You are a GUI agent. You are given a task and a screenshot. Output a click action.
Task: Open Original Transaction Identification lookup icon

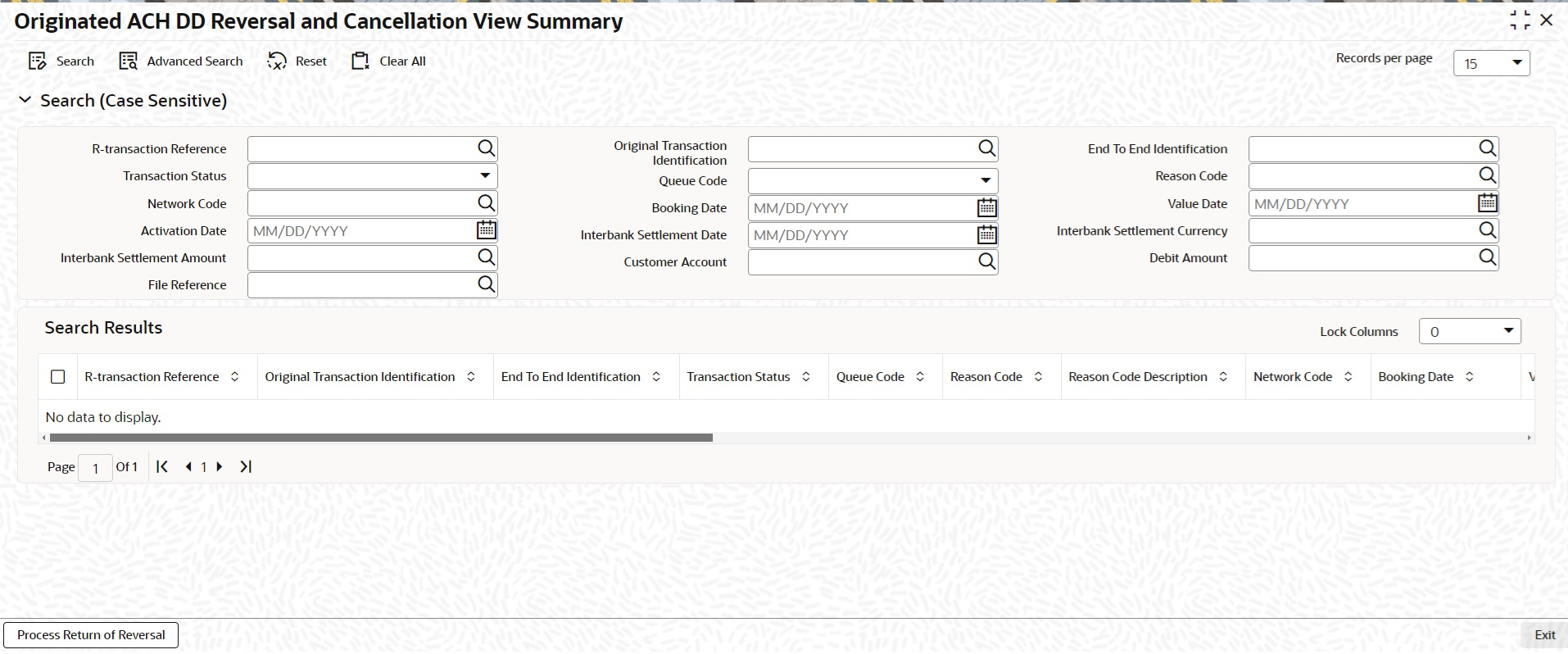986,148
